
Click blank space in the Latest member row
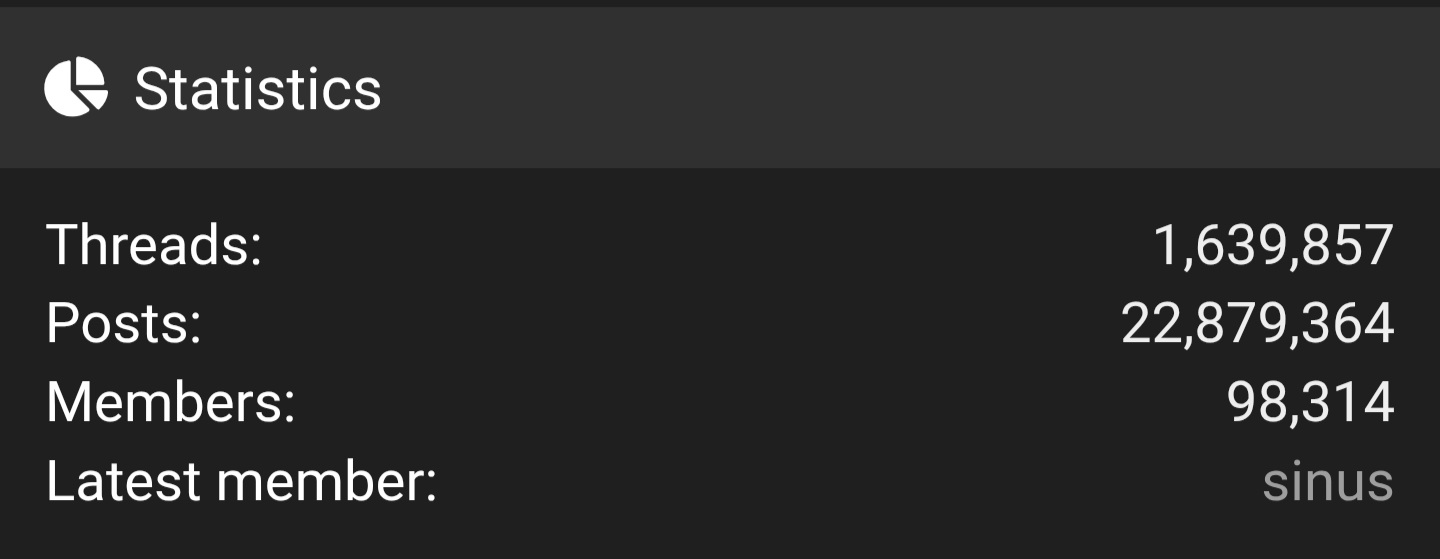pyautogui.click(x=850, y=482)
